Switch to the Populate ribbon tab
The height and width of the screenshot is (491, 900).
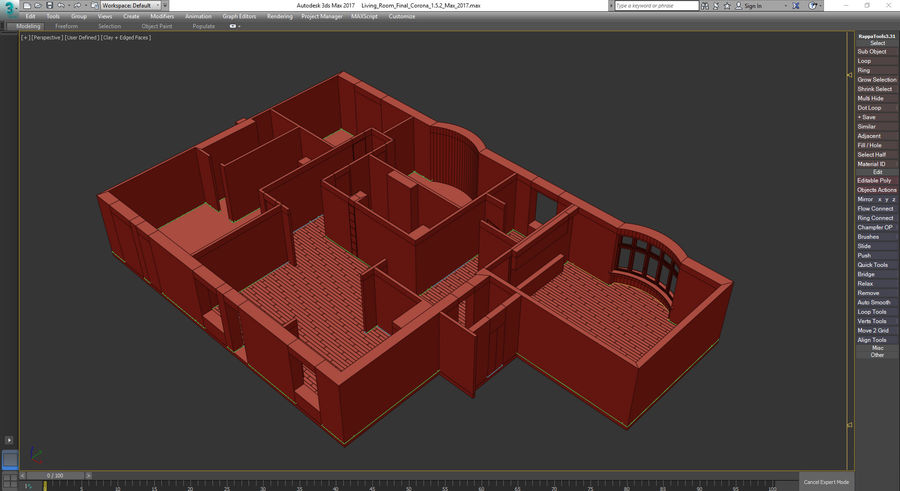(204, 26)
